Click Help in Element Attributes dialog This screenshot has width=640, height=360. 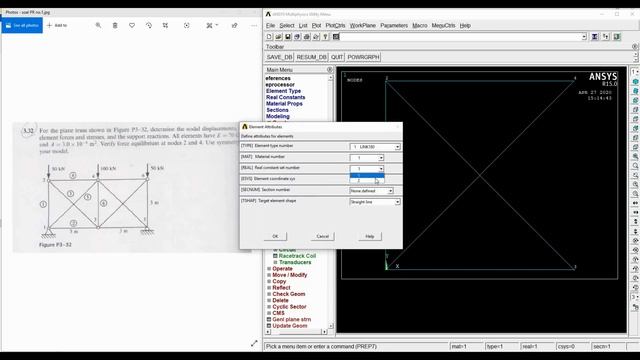click(x=370, y=236)
